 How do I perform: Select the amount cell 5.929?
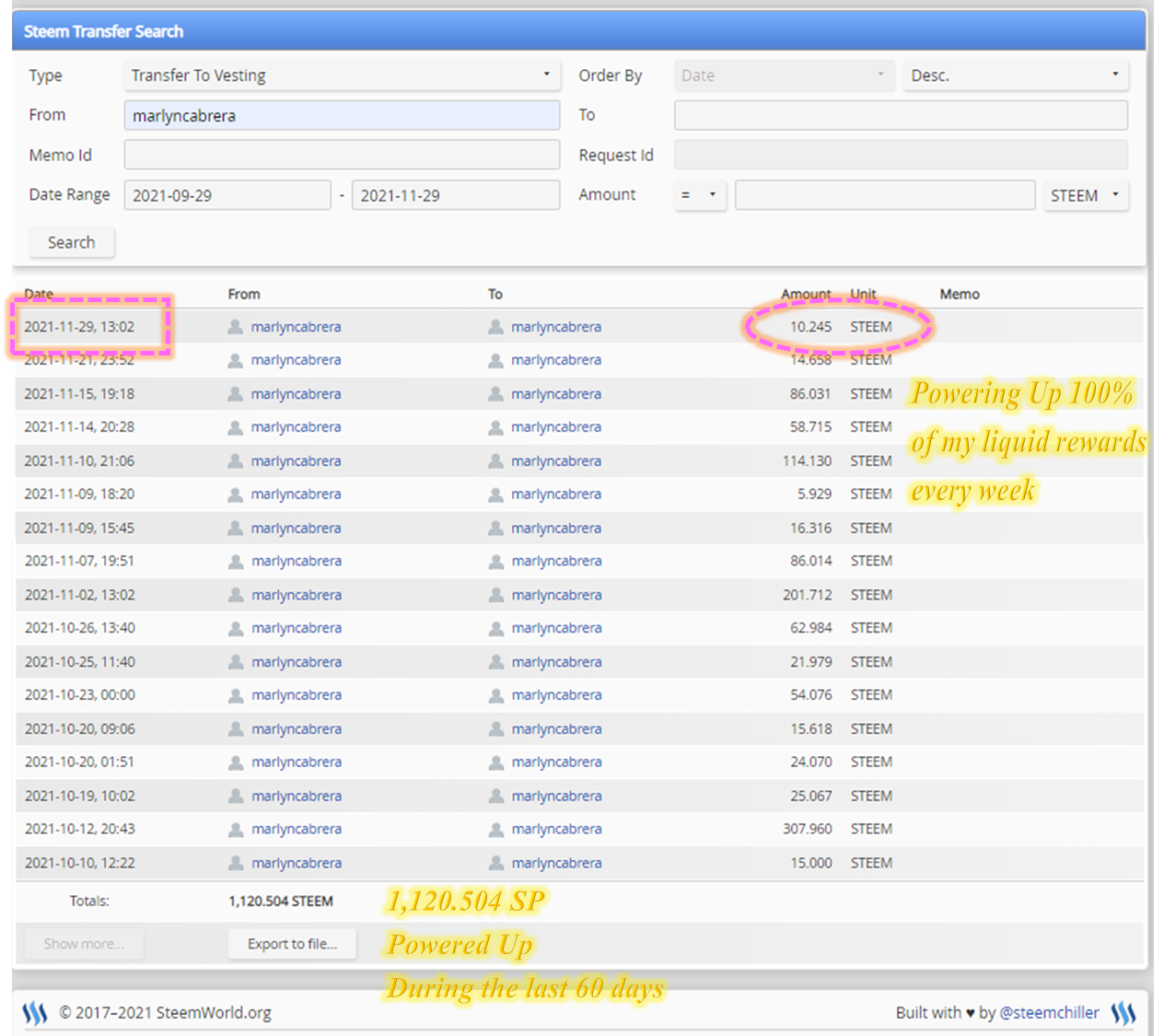[814, 495]
